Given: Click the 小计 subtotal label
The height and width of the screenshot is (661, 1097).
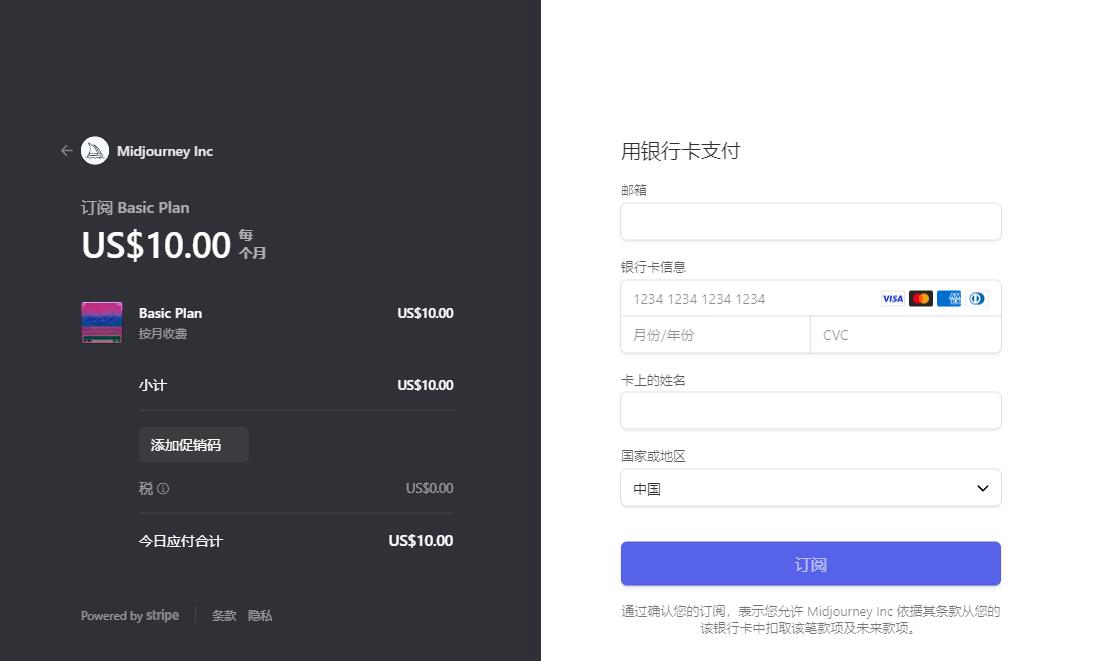Looking at the screenshot, I should coord(153,385).
